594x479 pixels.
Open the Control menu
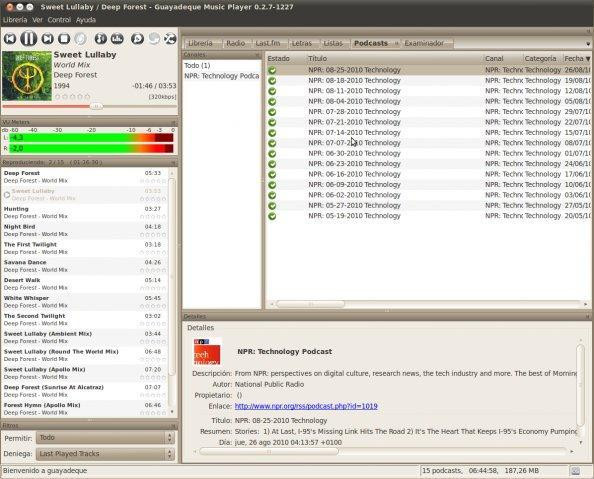59,20
